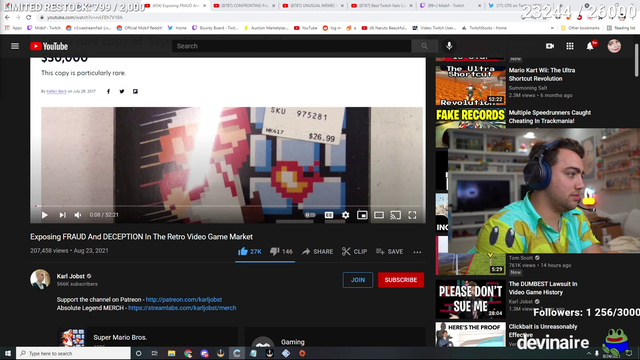The image size is (640, 360).
Task: Open the video settings gear
Action: coord(345,215)
